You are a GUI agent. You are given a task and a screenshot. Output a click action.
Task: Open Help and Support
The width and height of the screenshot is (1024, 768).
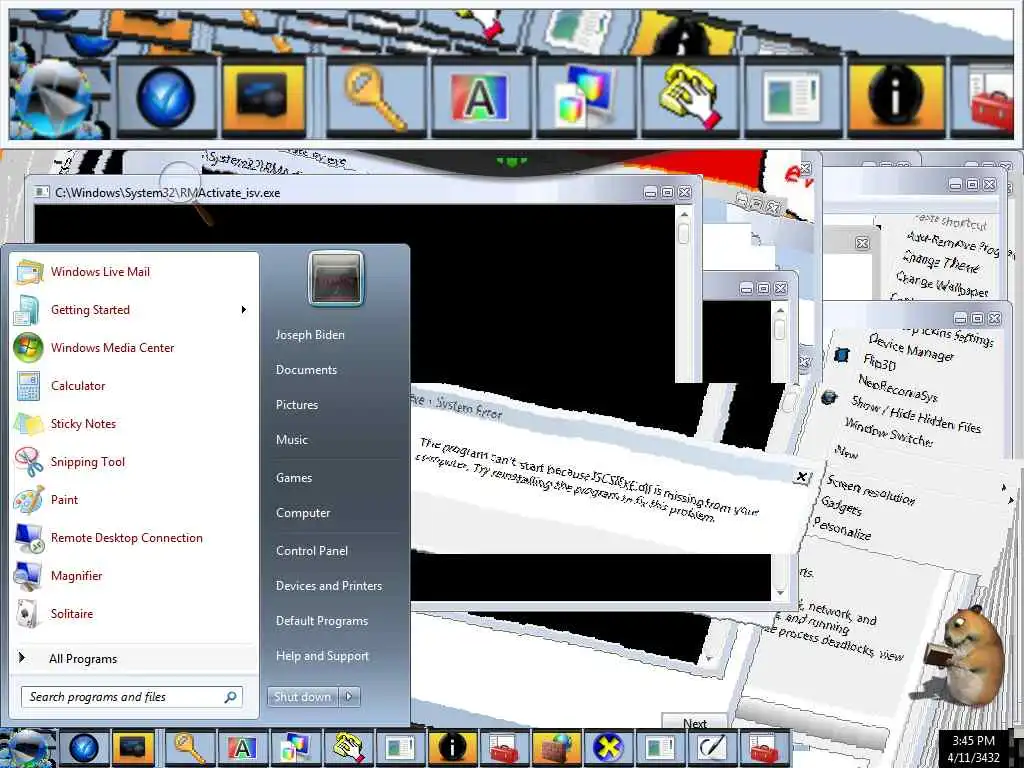[x=322, y=656]
